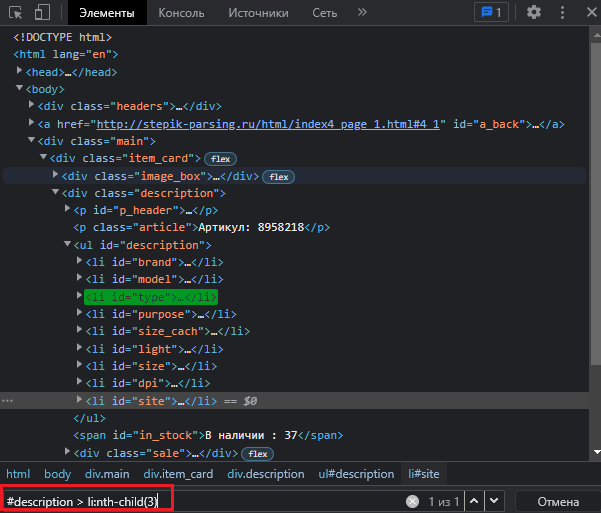Screen dimensions: 601x513
Task: Toggle device toolbar emulation icon
Action: (43, 13)
